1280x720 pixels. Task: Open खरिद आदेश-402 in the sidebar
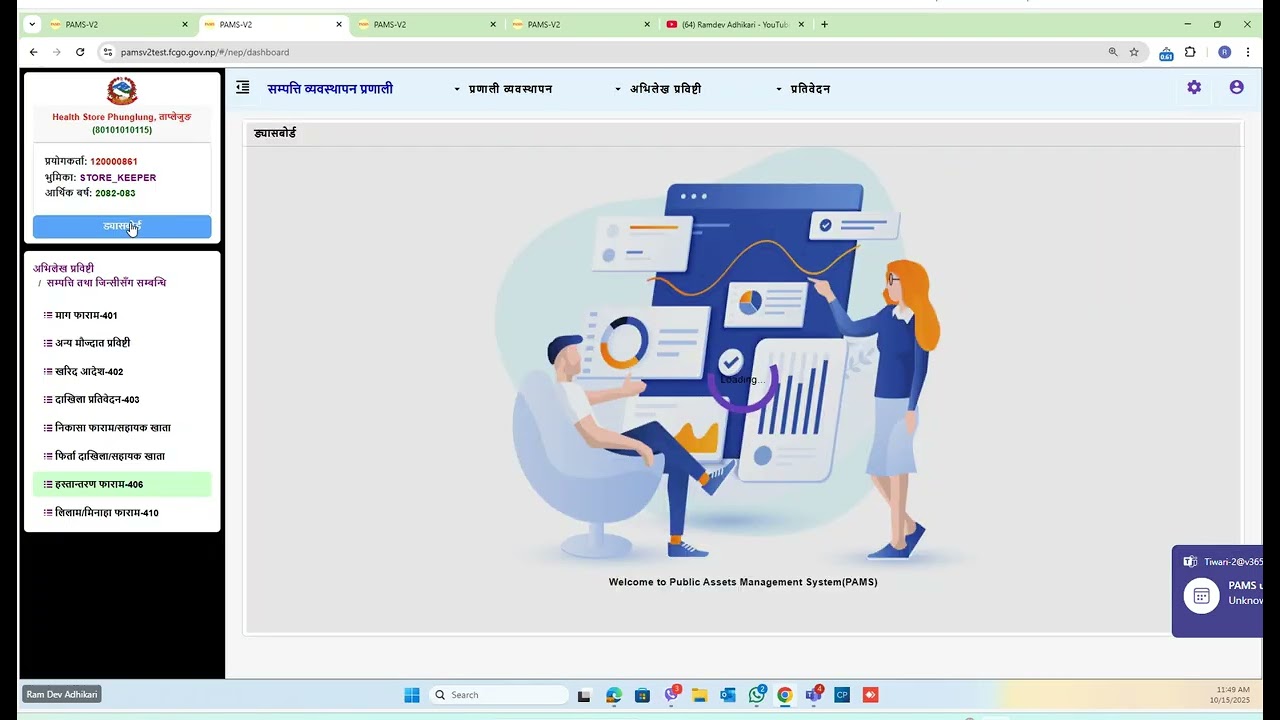pyautogui.click(x=122, y=371)
